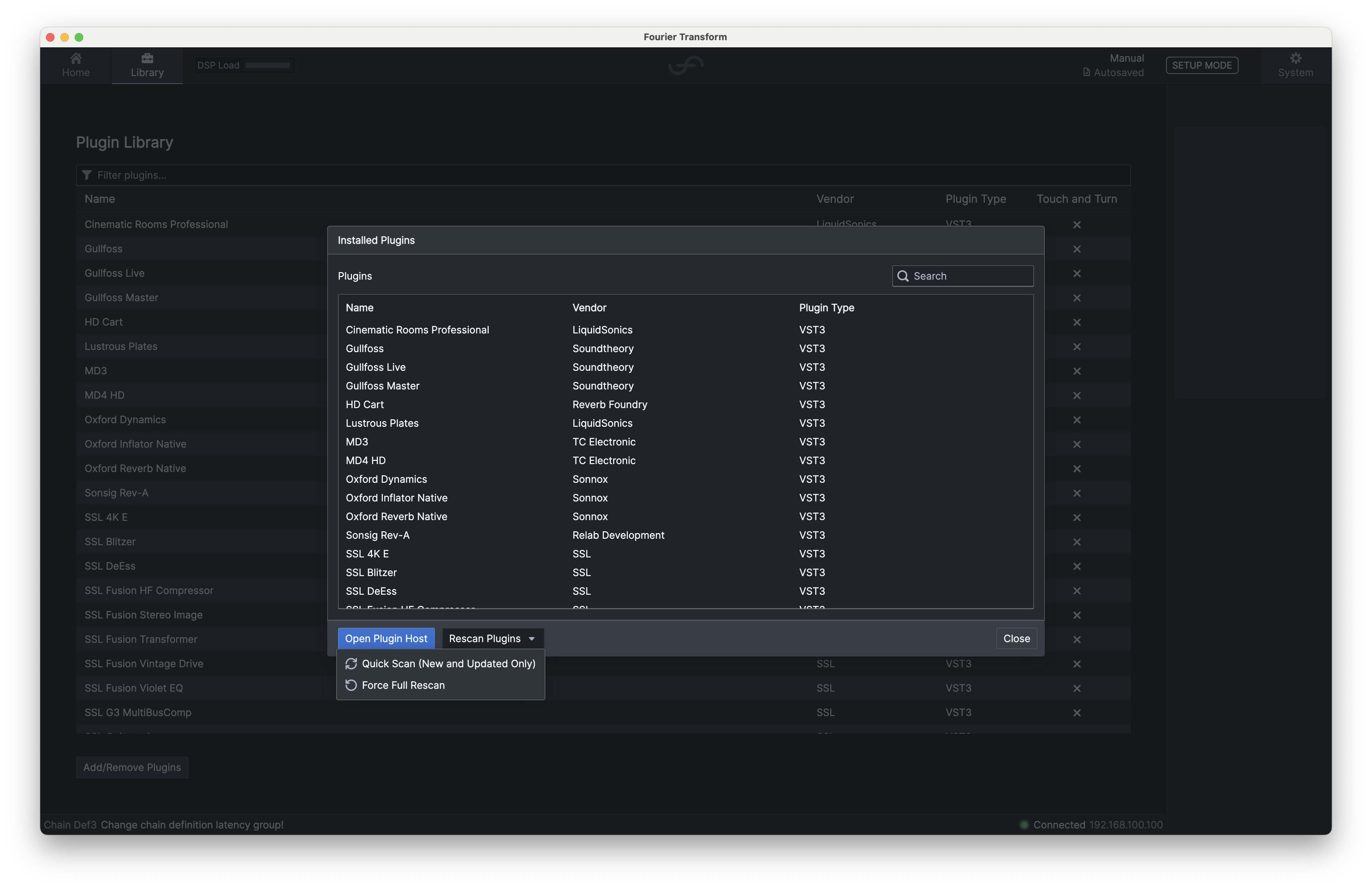
Task: Click the X in Lustrous Plates row
Action: click(1076, 347)
